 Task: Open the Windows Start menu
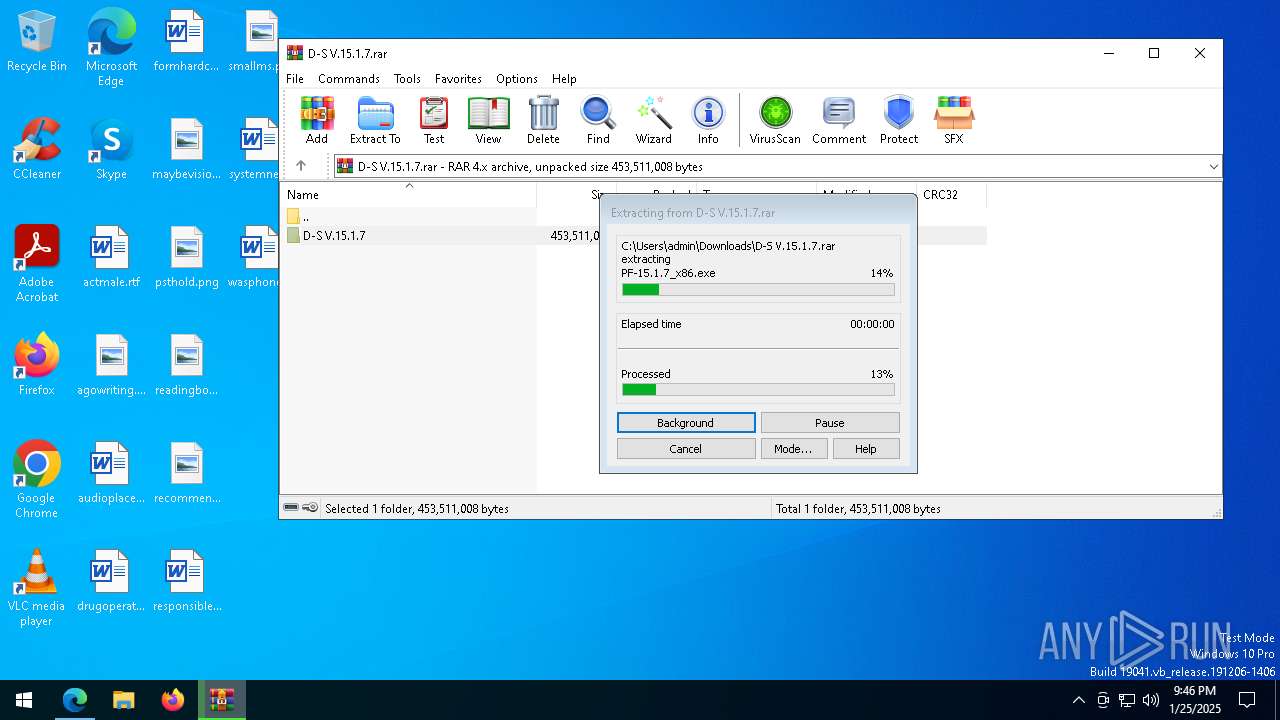[x=24, y=700]
